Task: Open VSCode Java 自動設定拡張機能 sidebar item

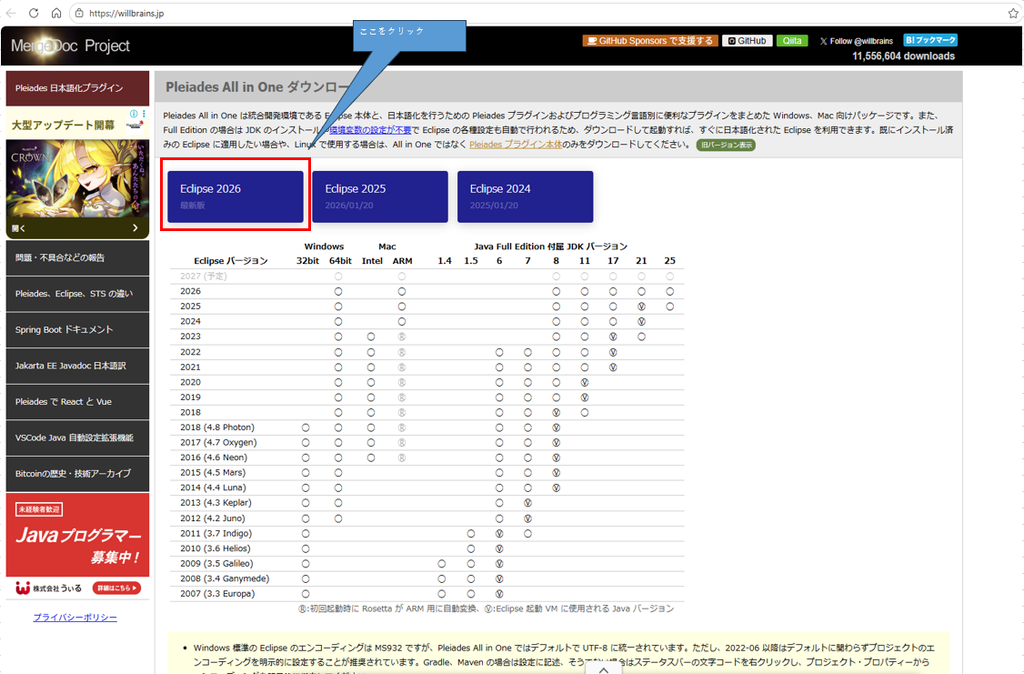Action: click(x=78, y=438)
